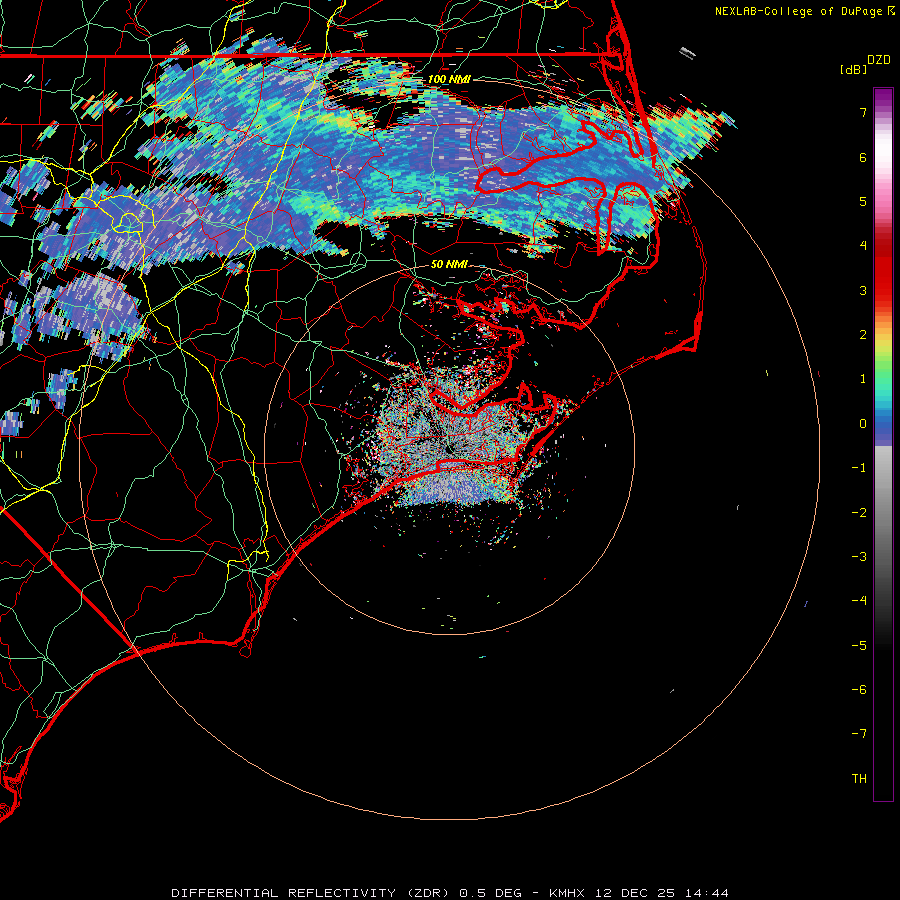Click the -1 value on the scale
Viewport: 900px width, 900px height.
(x=859, y=468)
